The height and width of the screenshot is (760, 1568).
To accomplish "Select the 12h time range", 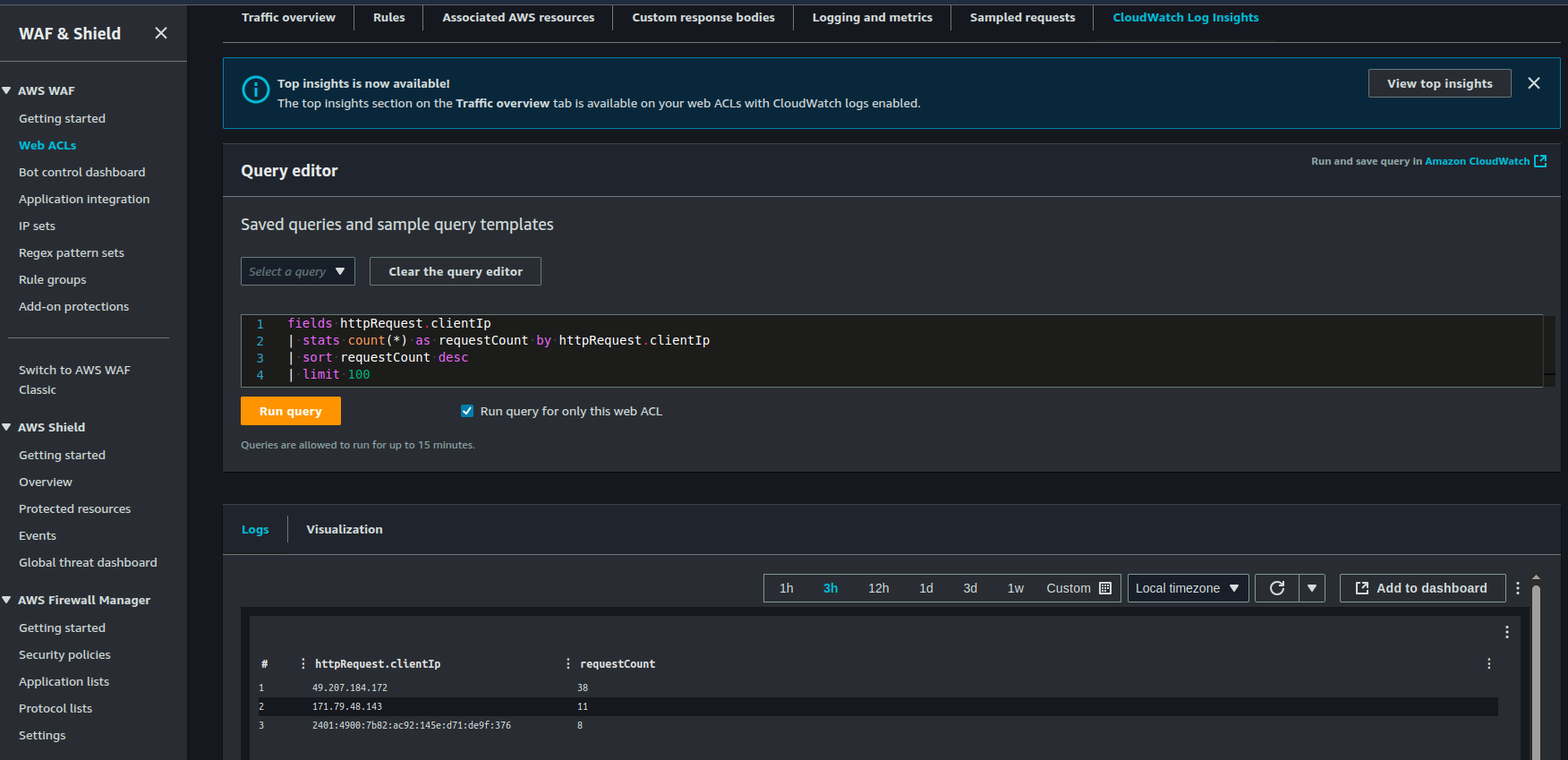I will (x=878, y=588).
